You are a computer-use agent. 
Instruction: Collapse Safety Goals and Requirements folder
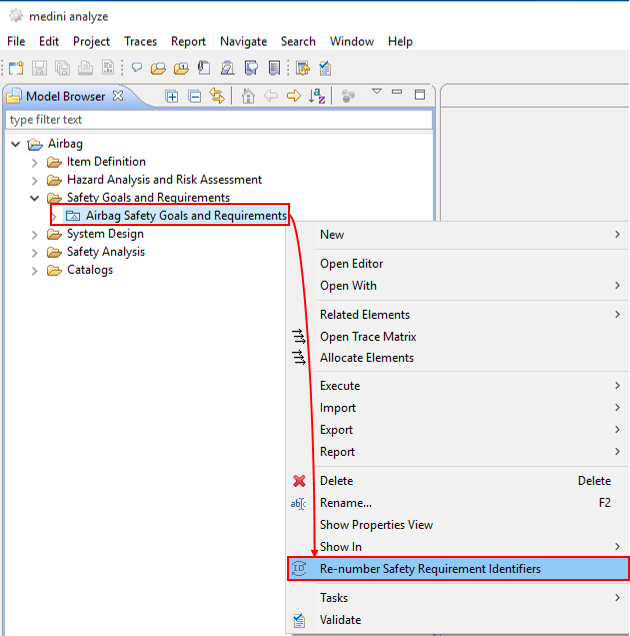click(34, 198)
